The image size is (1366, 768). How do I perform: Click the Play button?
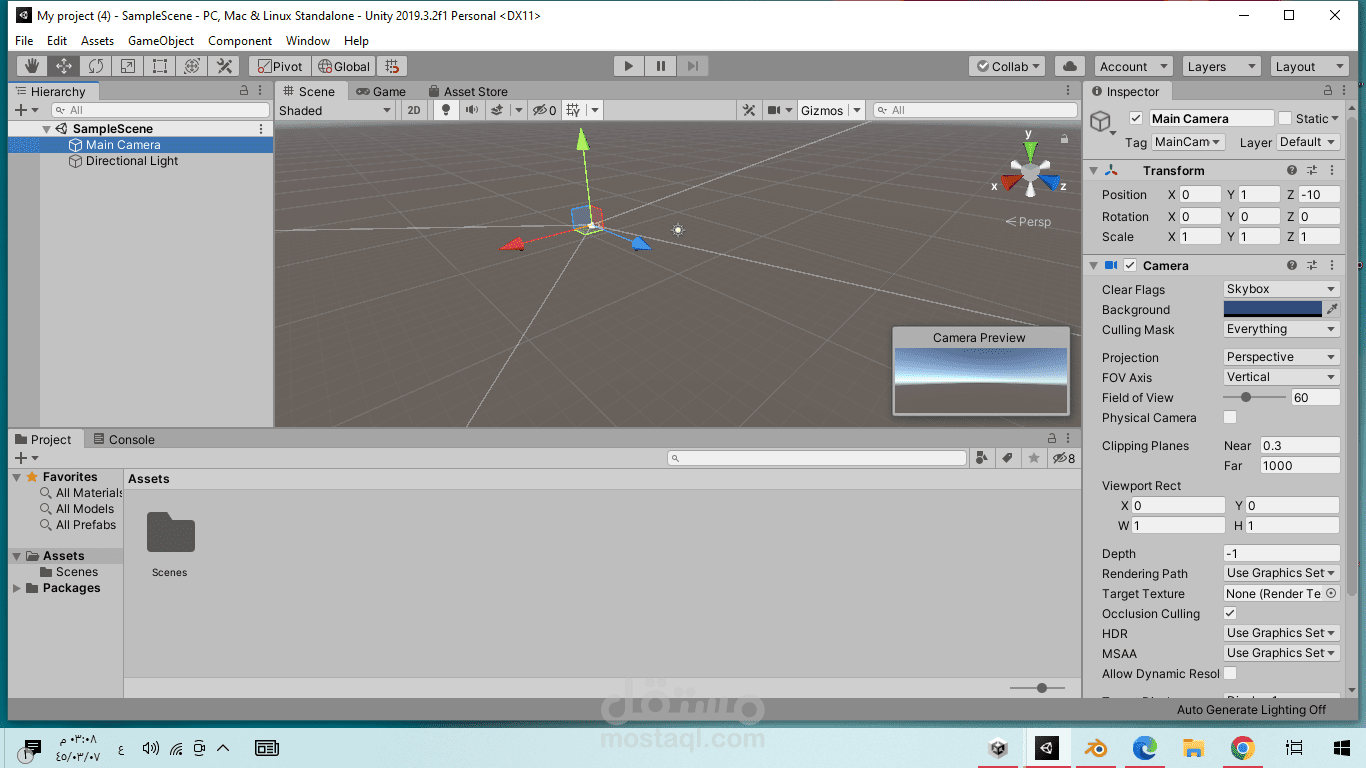[628, 66]
